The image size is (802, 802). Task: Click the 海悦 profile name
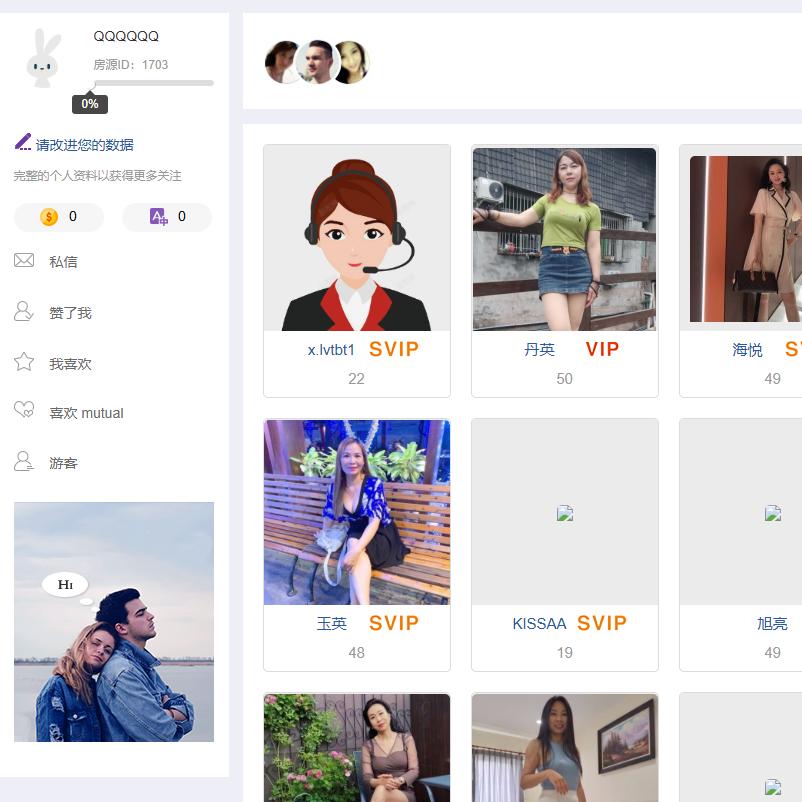click(x=747, y=350)
